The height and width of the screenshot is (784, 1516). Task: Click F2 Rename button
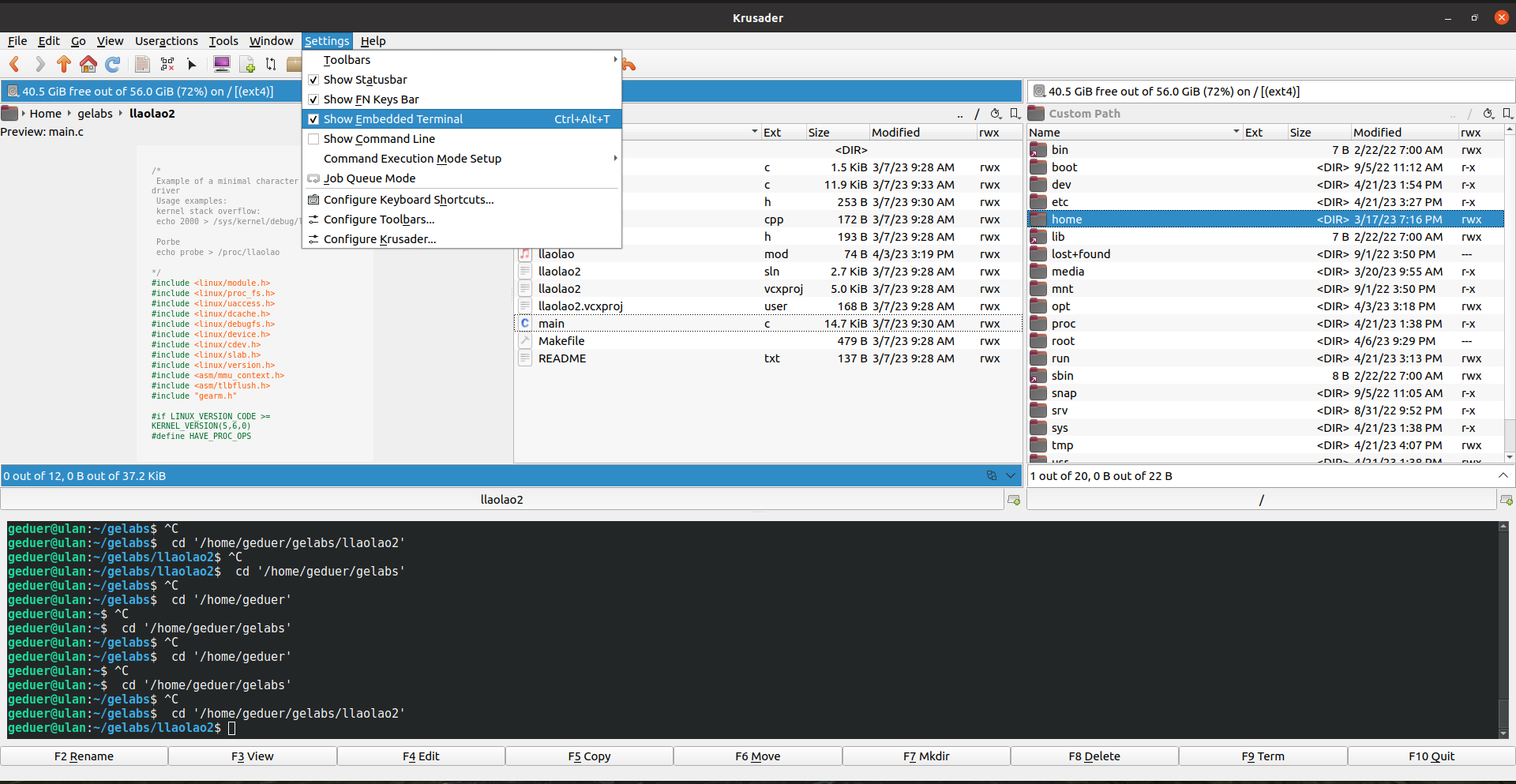coord(84,756)
